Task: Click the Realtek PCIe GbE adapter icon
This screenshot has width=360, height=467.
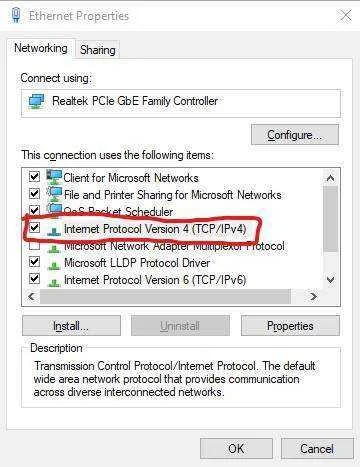Action: point(36,101)
